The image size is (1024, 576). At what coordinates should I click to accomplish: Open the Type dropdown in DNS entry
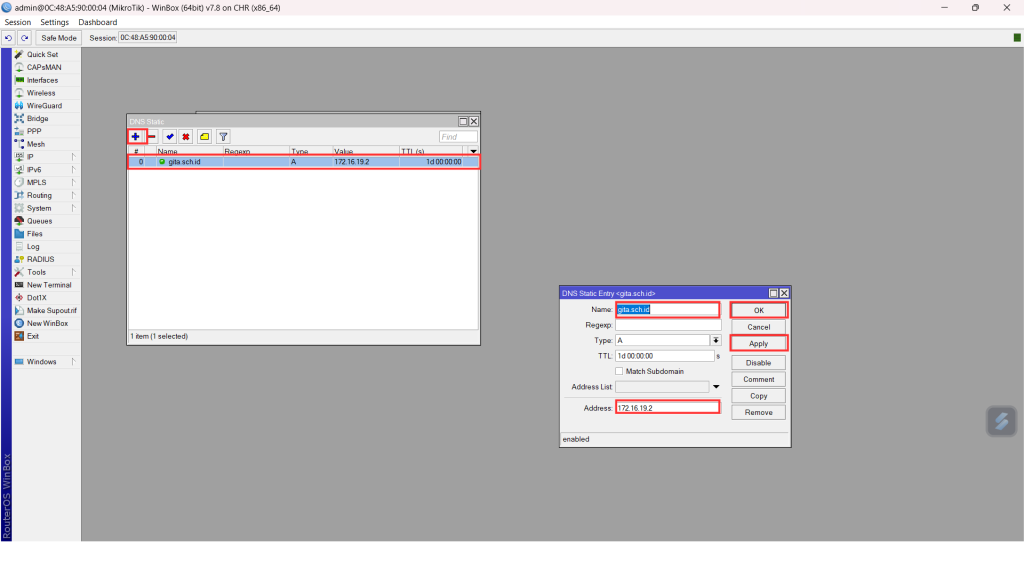(x=716, y=340)
